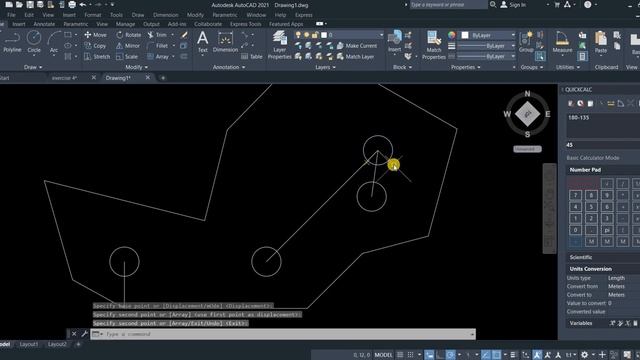Activate the Fillet tool

tap(158, 46)
